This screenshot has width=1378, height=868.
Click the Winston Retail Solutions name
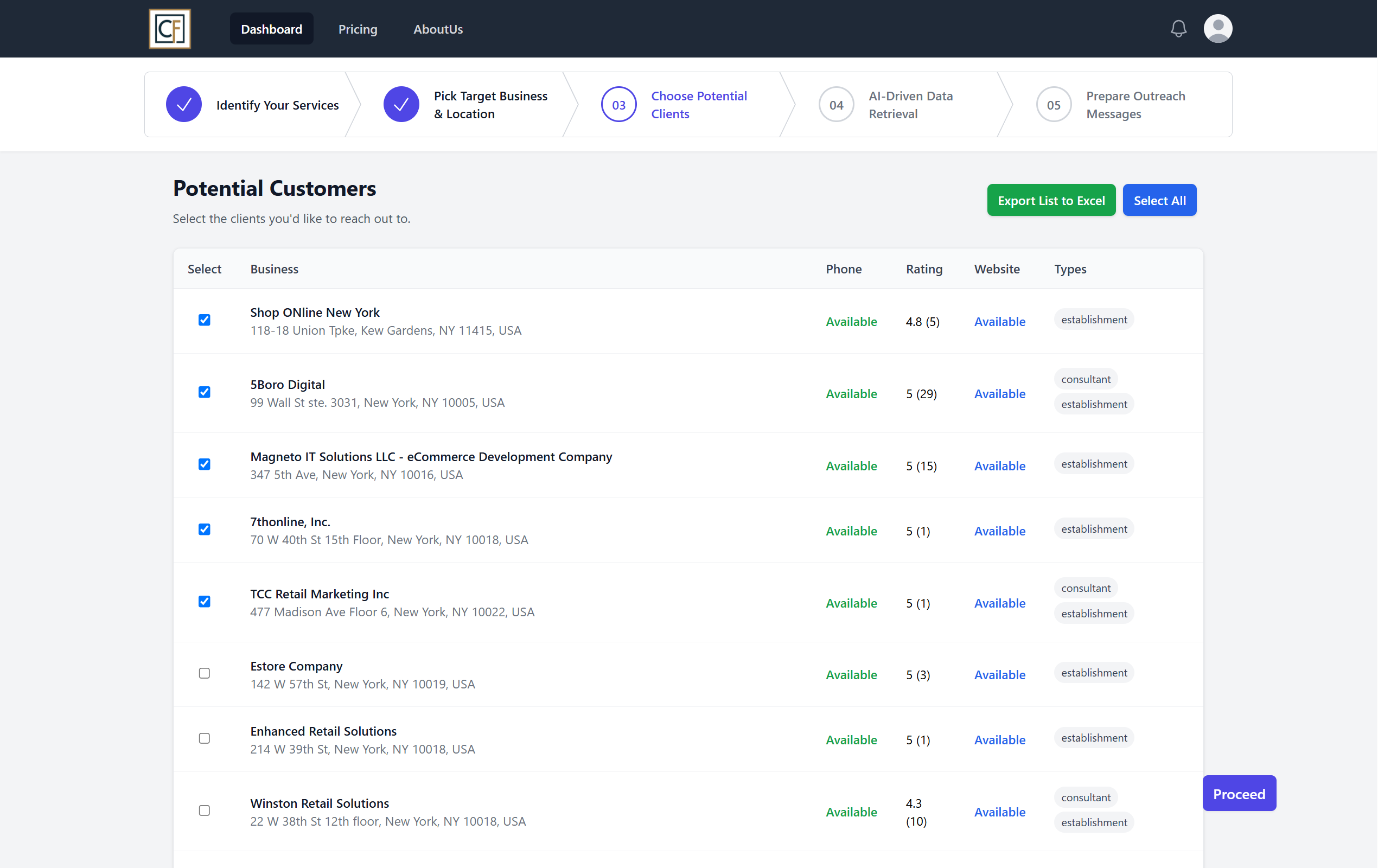click(320, 803)
